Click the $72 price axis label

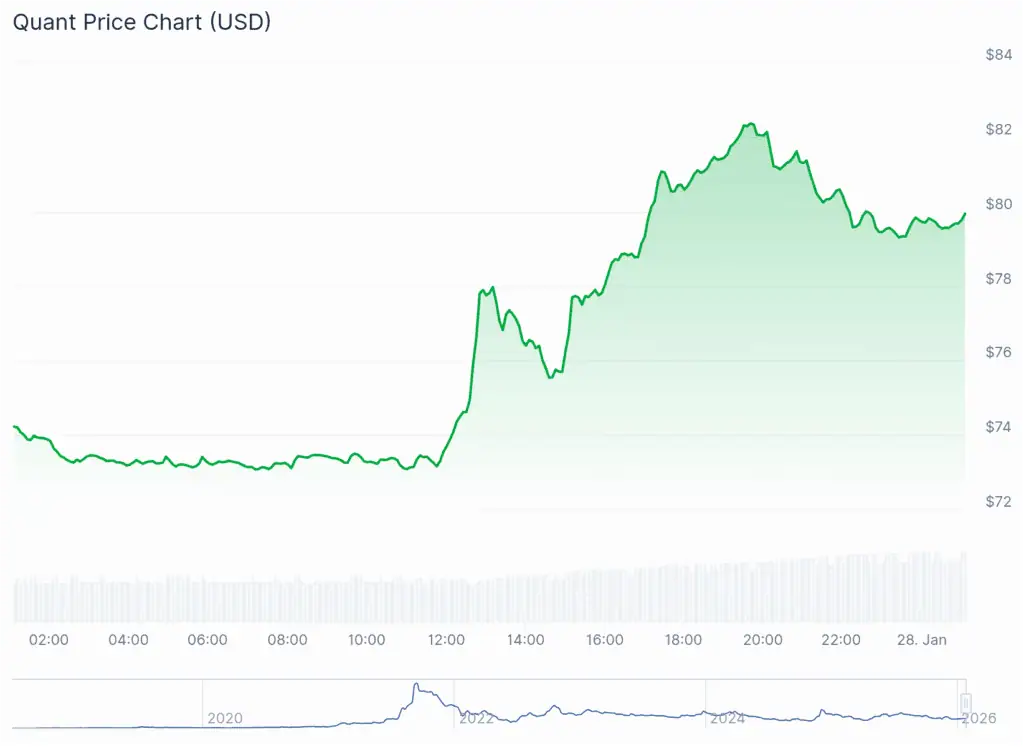click(x=998, y=501)
